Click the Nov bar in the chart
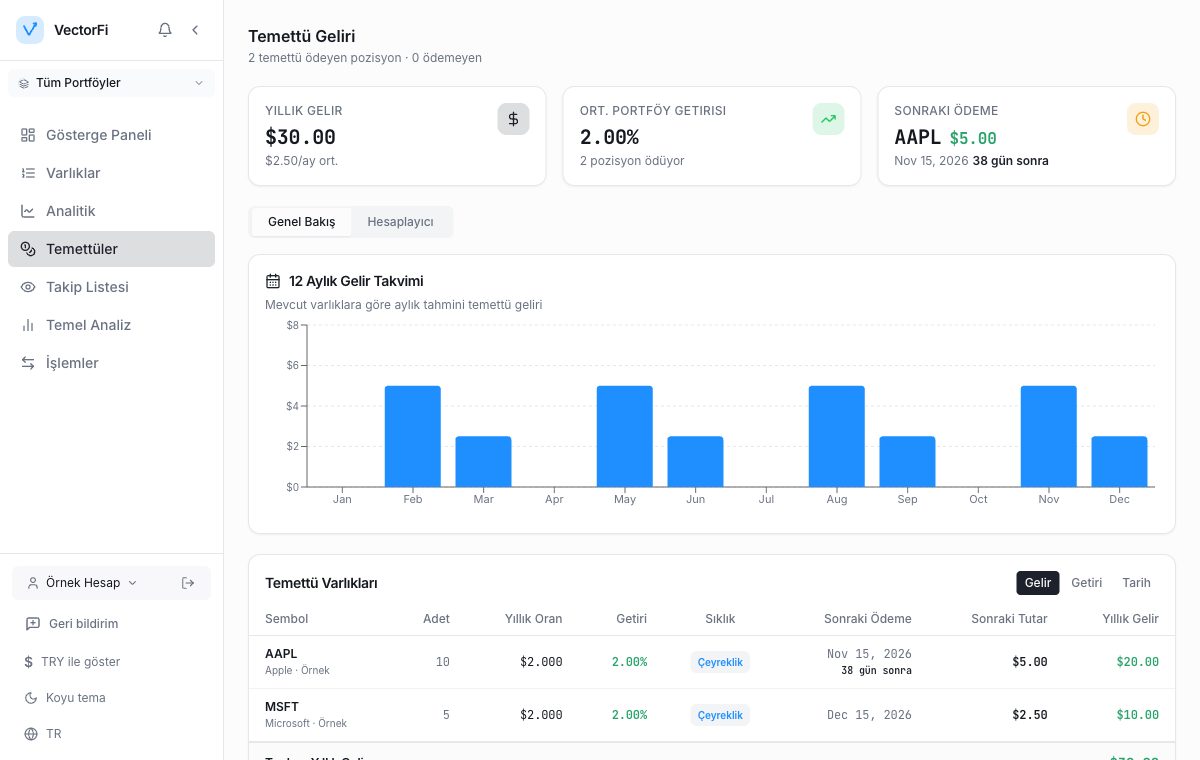Viewport: 1200px width, 760px height. coord(1049,436)
